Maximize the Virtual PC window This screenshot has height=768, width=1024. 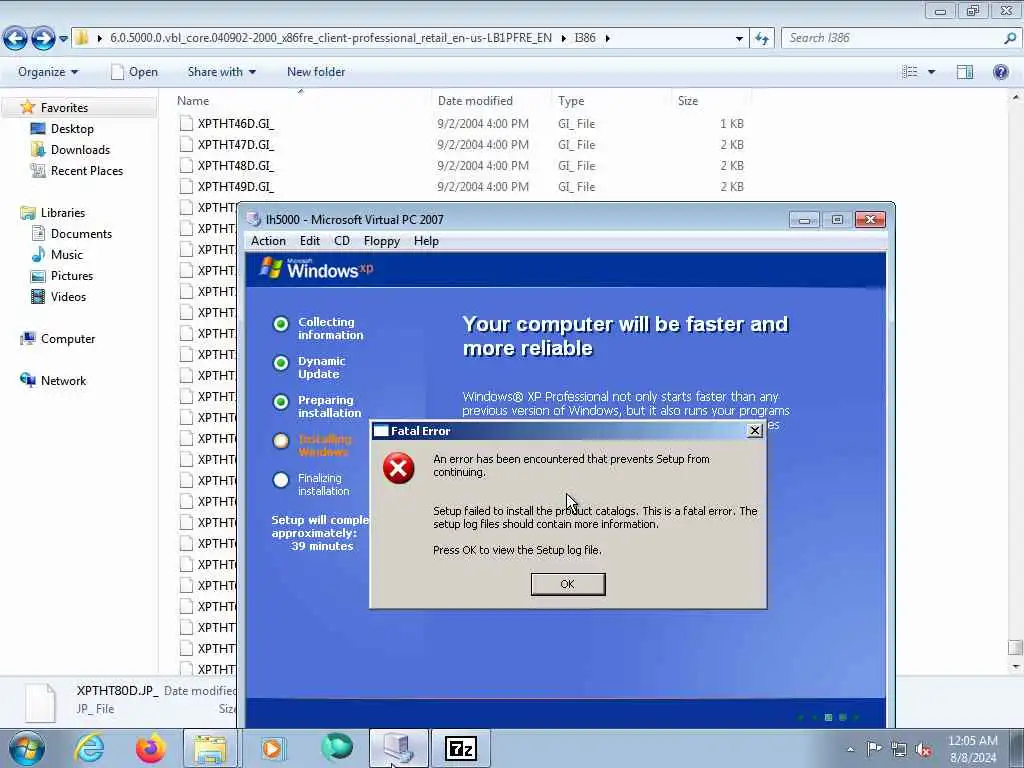[x=837, y=219]
